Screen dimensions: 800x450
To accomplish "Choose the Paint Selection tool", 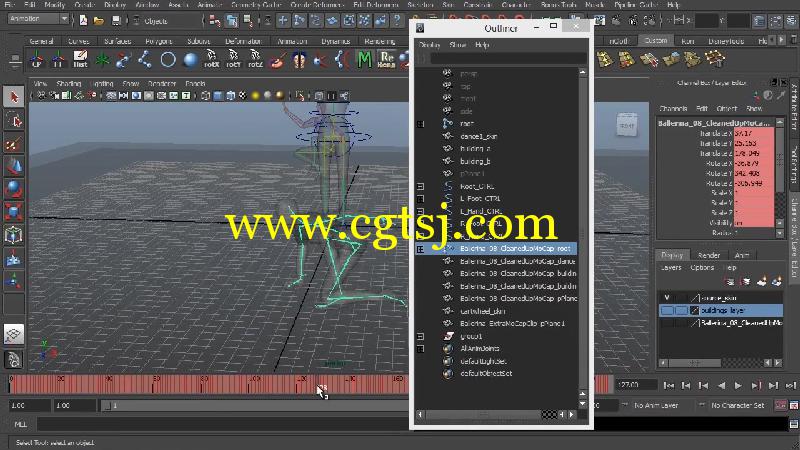I will pyautogui.click(x=14, y=144).
